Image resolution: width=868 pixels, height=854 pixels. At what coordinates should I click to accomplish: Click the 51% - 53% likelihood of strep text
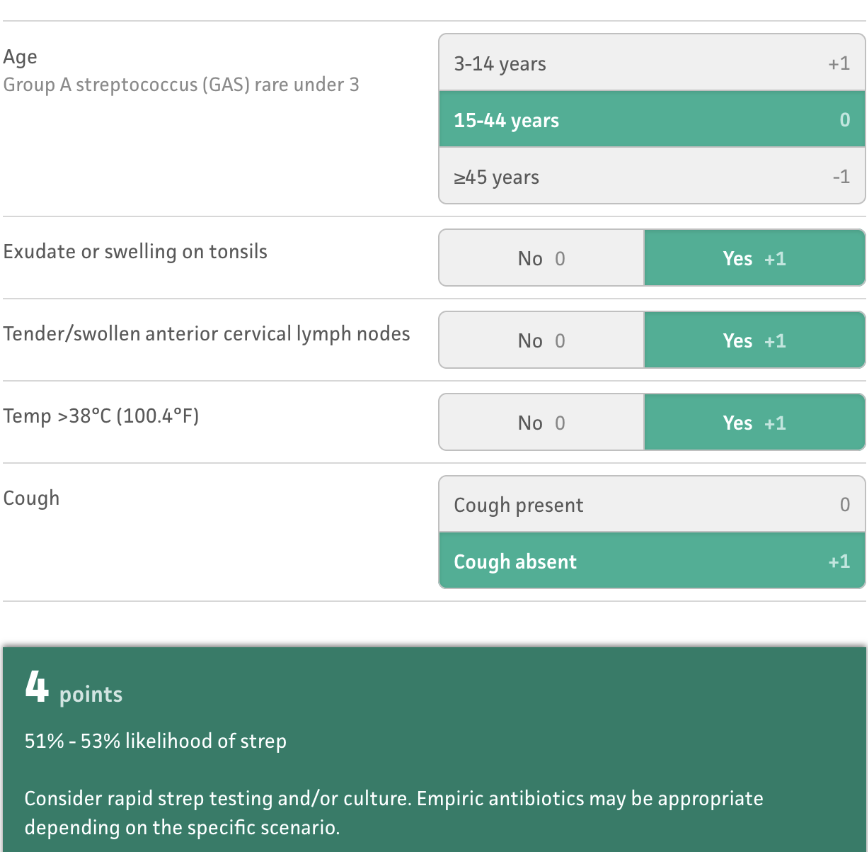click(155, 741)
